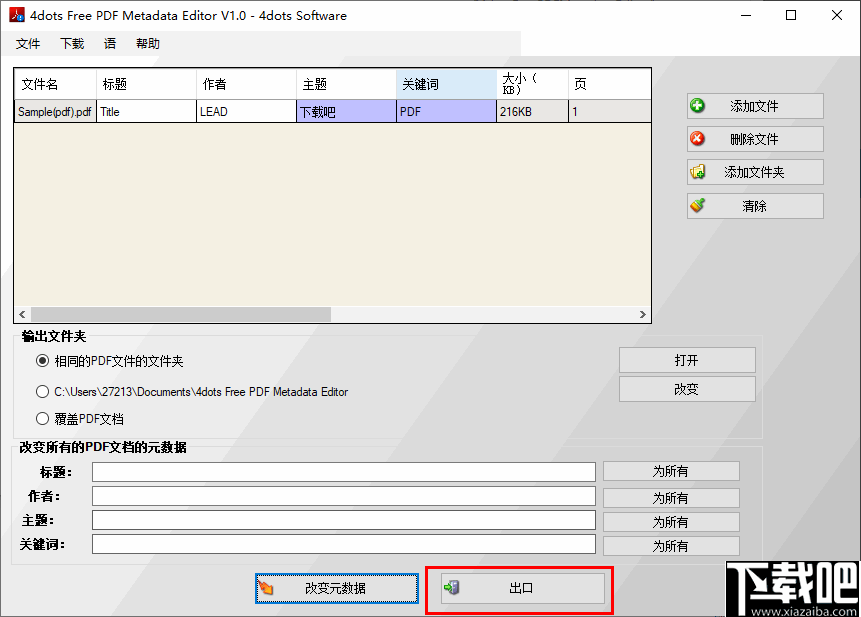Select the custom output folder radio option
Screen dimensions: 861x617
[x=41, y=392]
